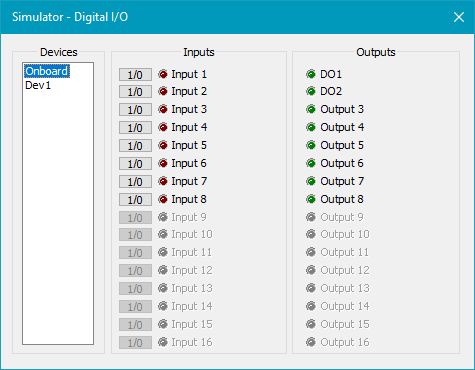Click the Input 1 label
Viewport: 475px width, 370px height.
tap(189, 74)
